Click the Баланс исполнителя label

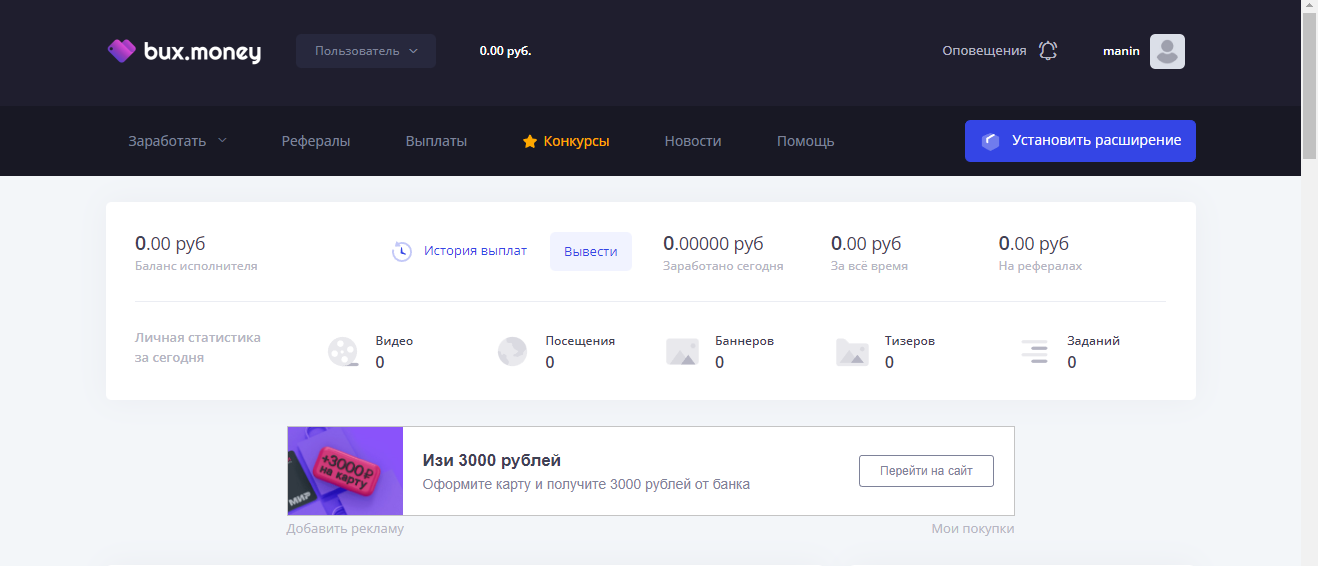pos(196,266)
